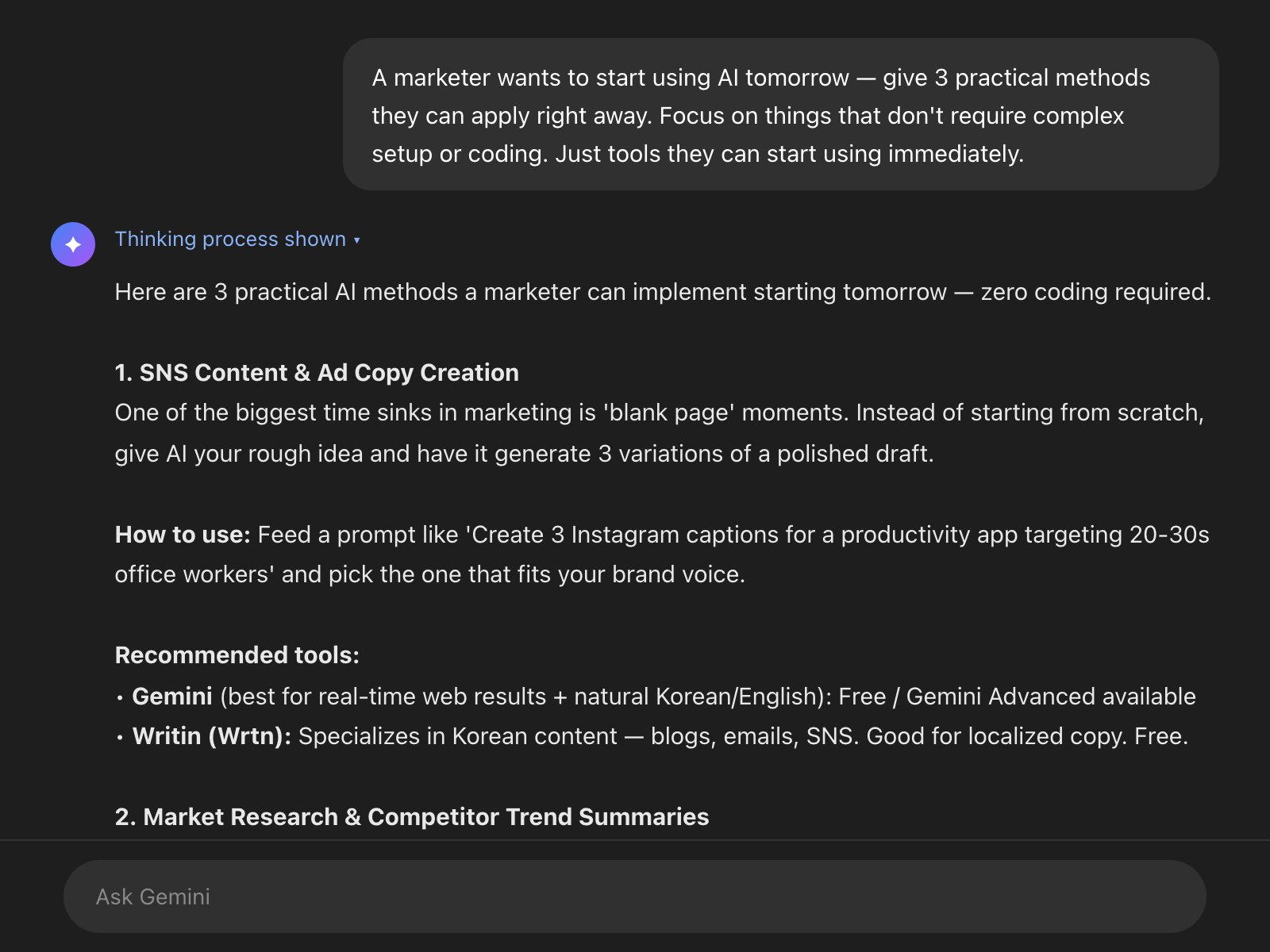Click the "Recommended tools:" subheading
The height and width of the screenshot is (952, 1270).
237,655
